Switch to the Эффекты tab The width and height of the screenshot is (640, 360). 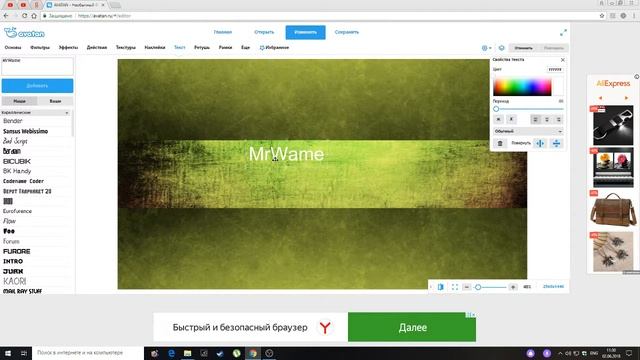(x=68, y=48)
